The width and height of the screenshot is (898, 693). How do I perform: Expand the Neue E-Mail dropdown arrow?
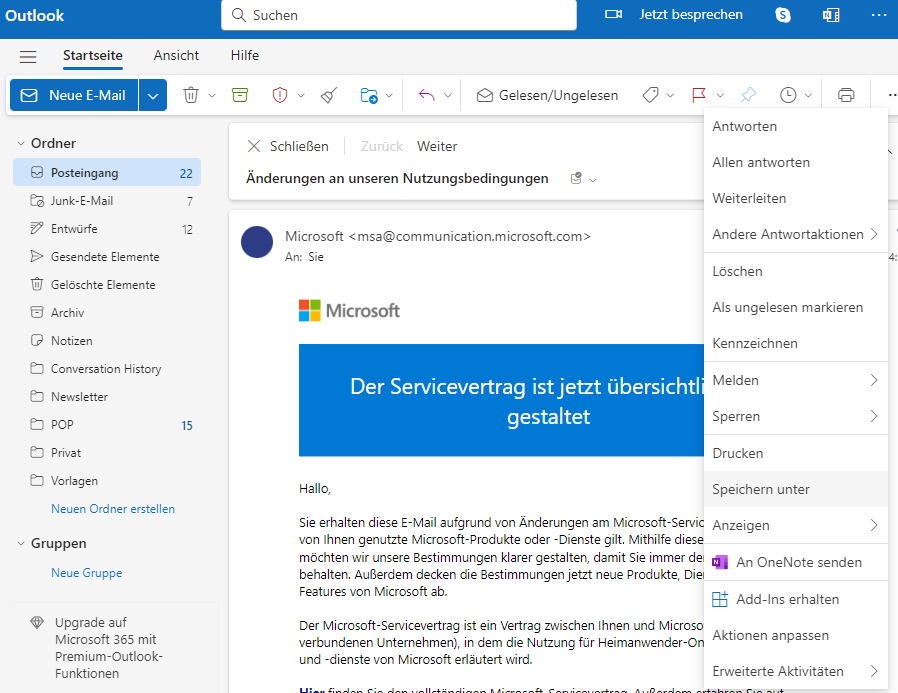pos(153,95)
